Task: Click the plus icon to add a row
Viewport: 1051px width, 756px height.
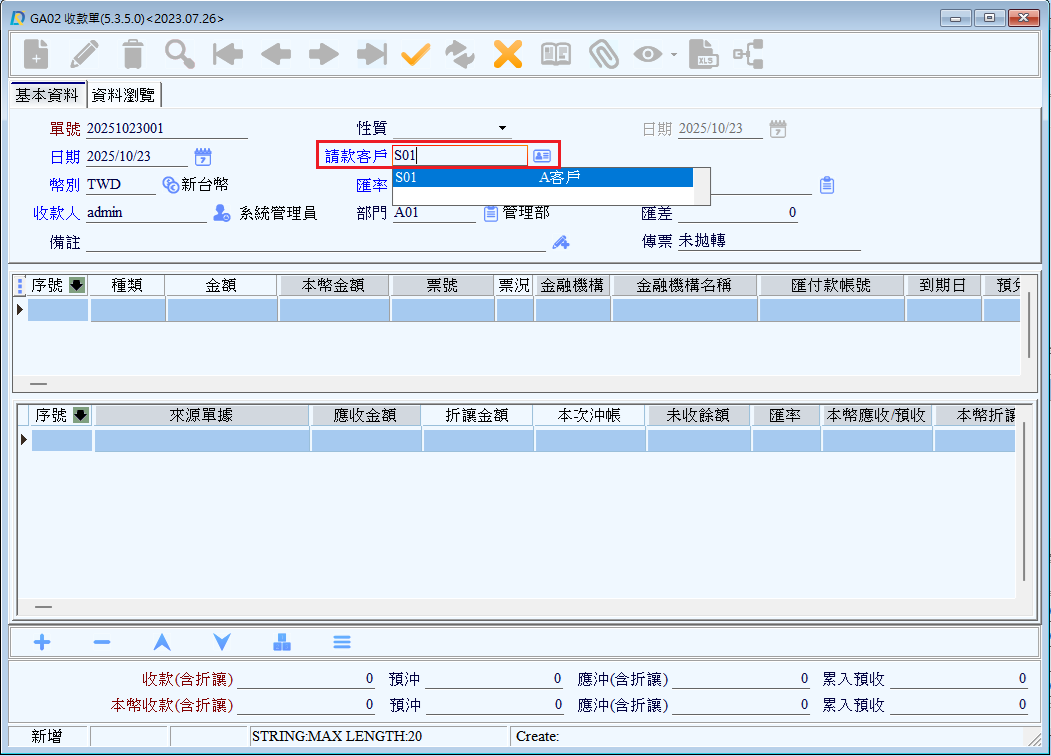Action: point(42,642)
